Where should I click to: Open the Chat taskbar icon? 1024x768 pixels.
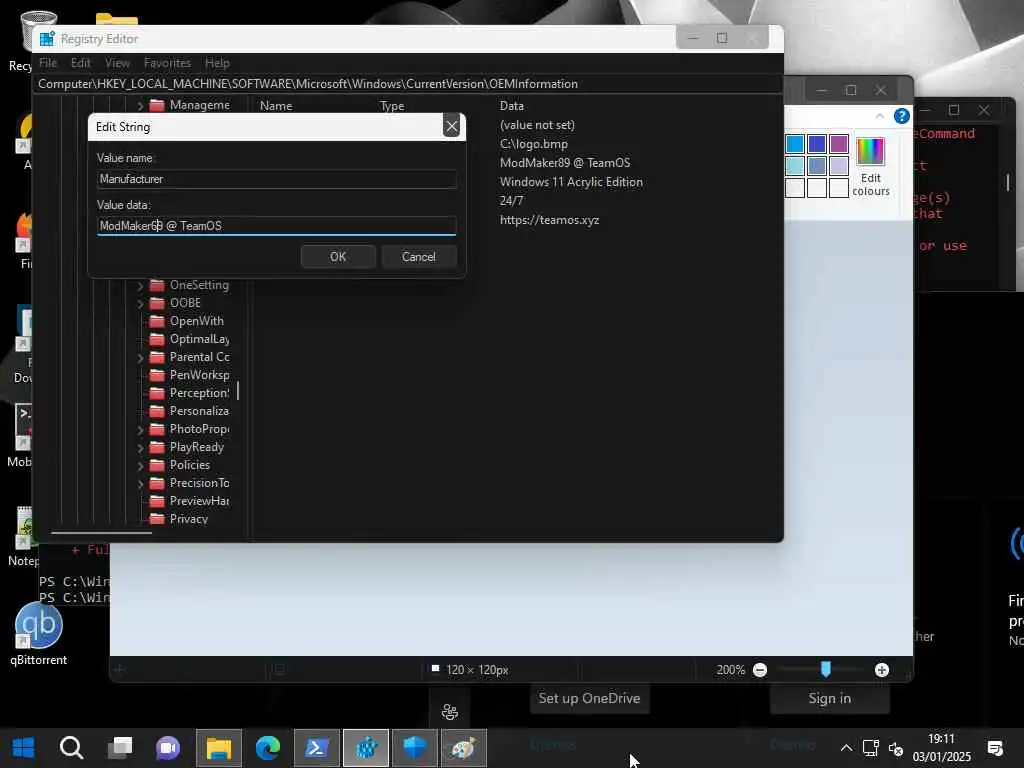[168, 748]
